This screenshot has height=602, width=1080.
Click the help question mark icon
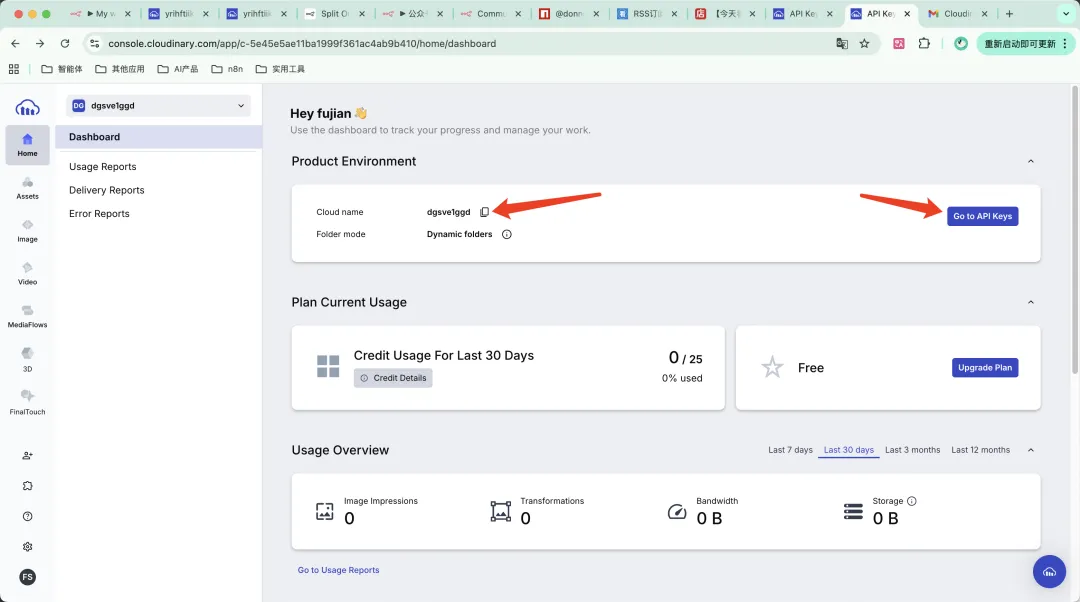pos(27,516)
